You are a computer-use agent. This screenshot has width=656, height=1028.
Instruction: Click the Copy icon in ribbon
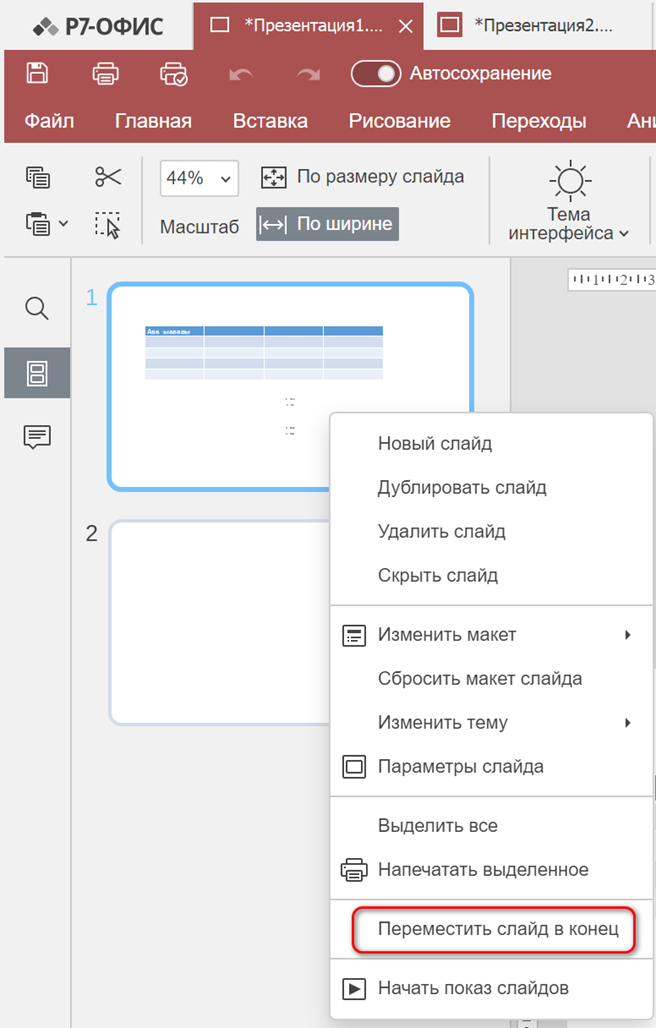pyautogui.click(x=38, y=177)
